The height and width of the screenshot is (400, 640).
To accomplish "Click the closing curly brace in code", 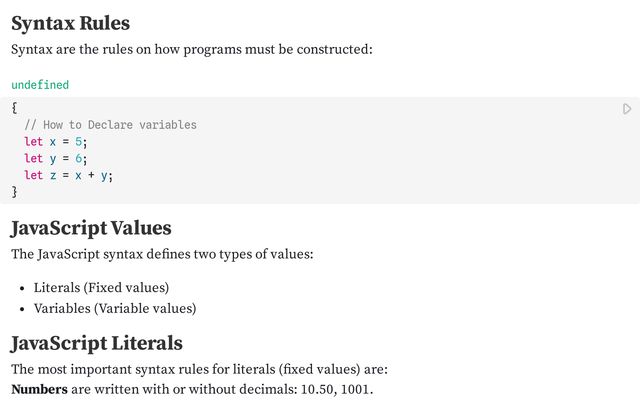I will [14, 191].
